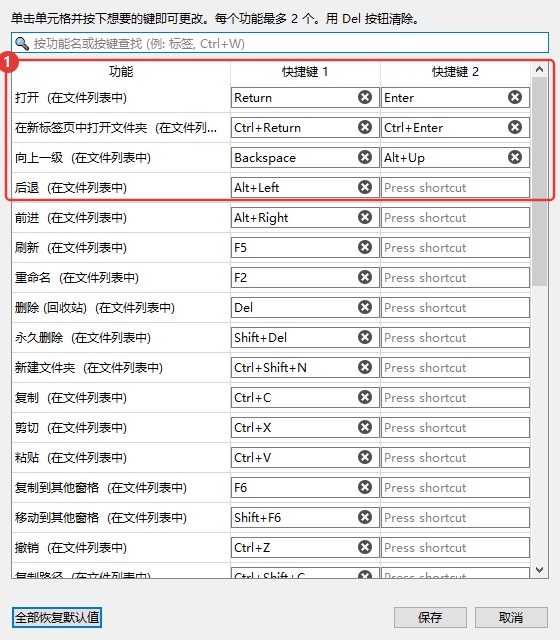
Task: Click empty second shortcut for 永久删除
Action: pyautogui.click(x=456, y=338)
